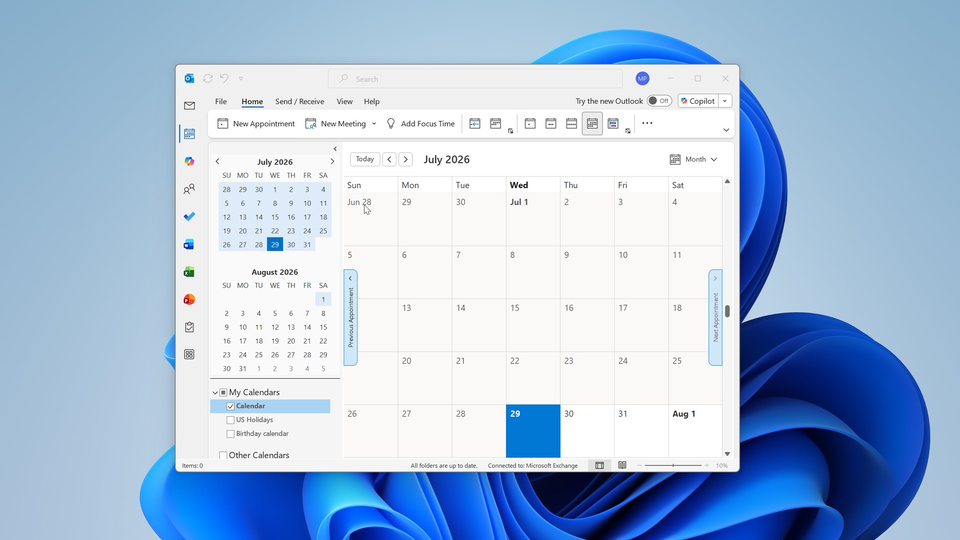Go to next month in mini calendar

pyautogui.click(x=332, y=162)
